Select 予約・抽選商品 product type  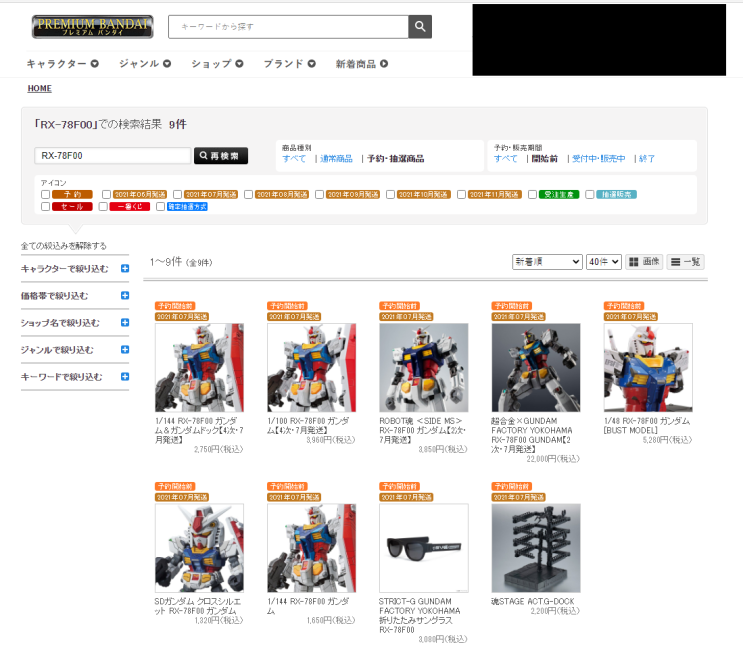[396, 159]
